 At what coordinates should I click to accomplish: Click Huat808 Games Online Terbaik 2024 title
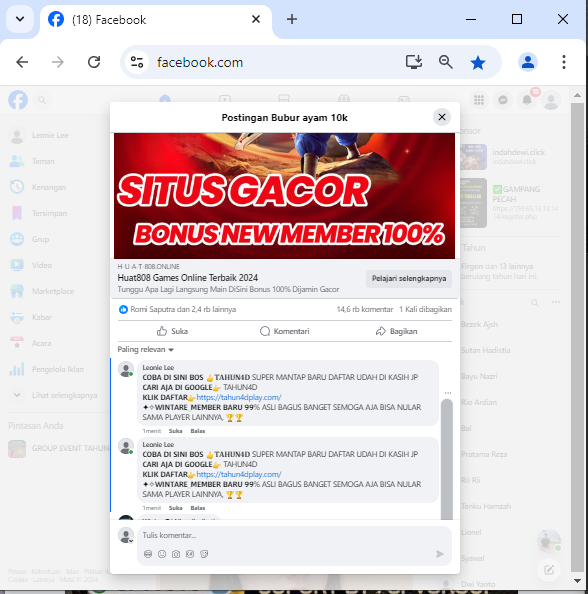(188, 278)
